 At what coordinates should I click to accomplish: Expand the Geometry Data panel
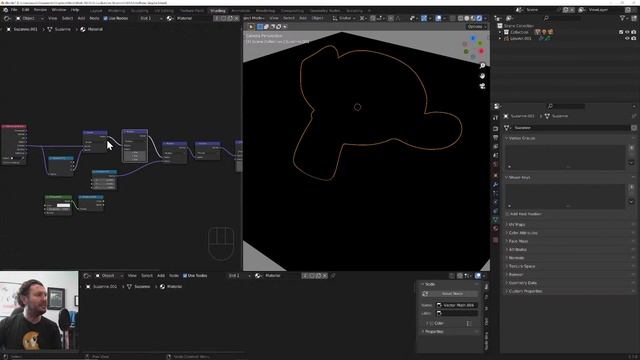coord(570,283)
